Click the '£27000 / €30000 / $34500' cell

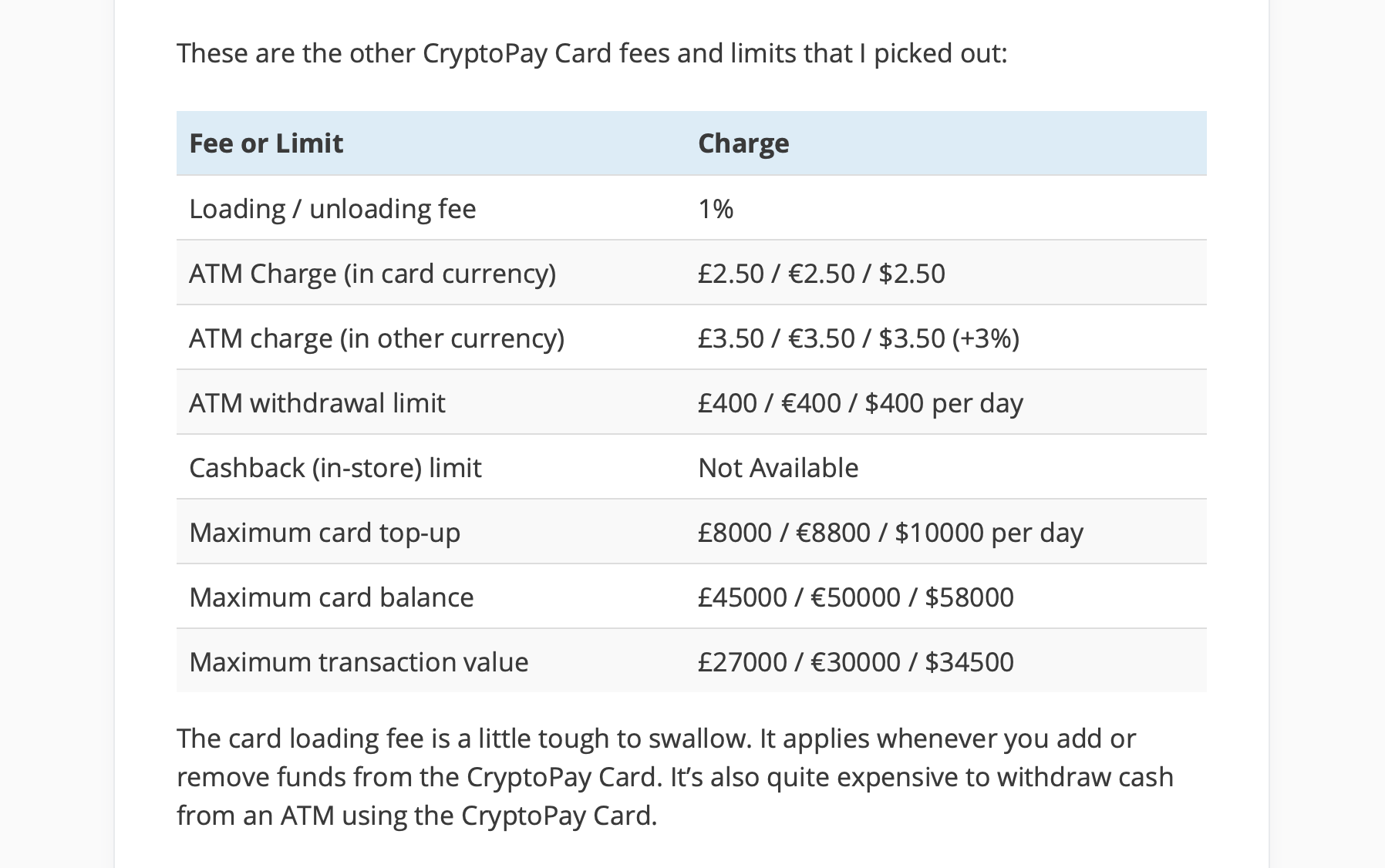tap(855, 662)
